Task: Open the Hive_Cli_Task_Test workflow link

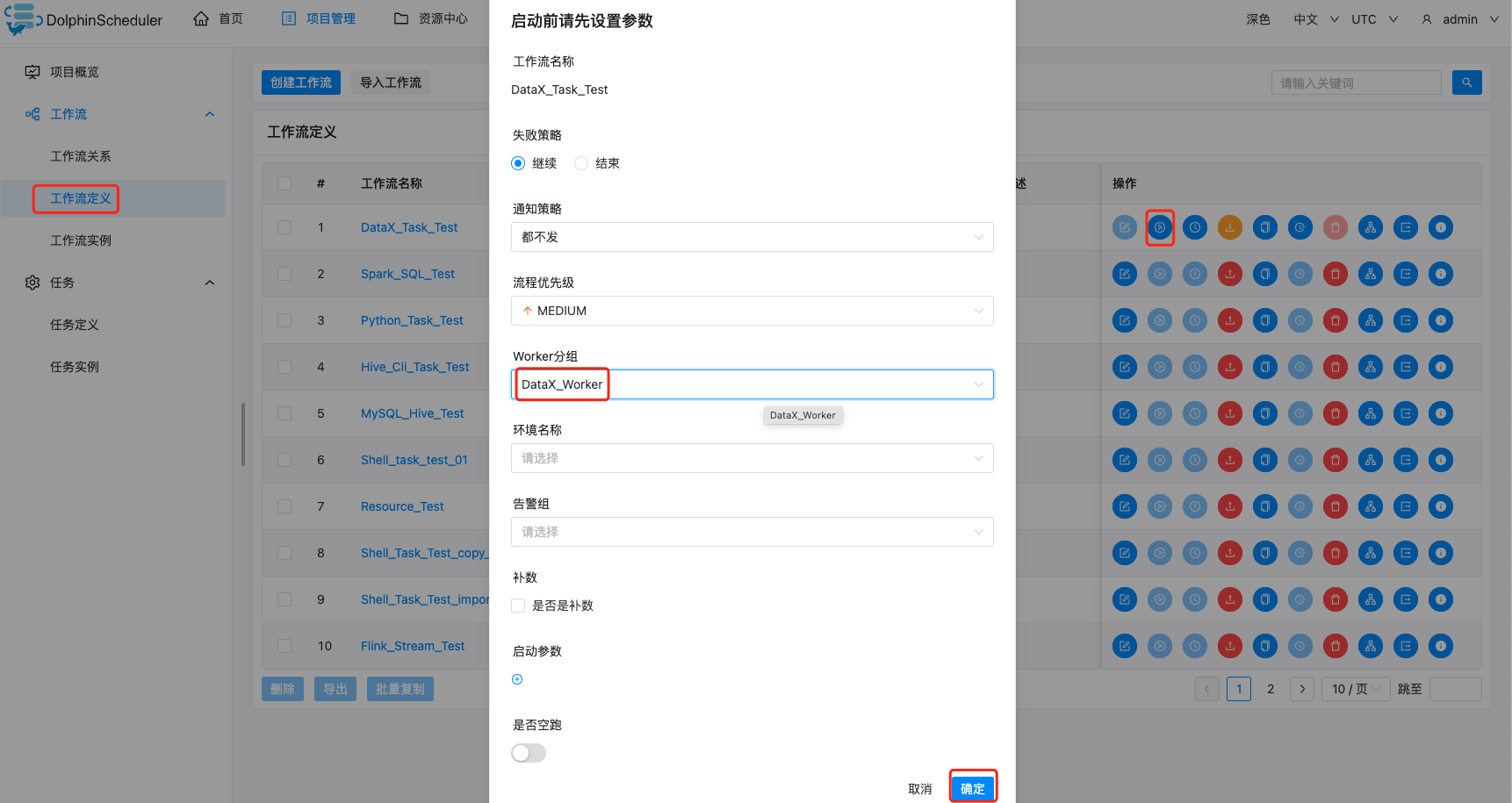Action: [414, 367]
